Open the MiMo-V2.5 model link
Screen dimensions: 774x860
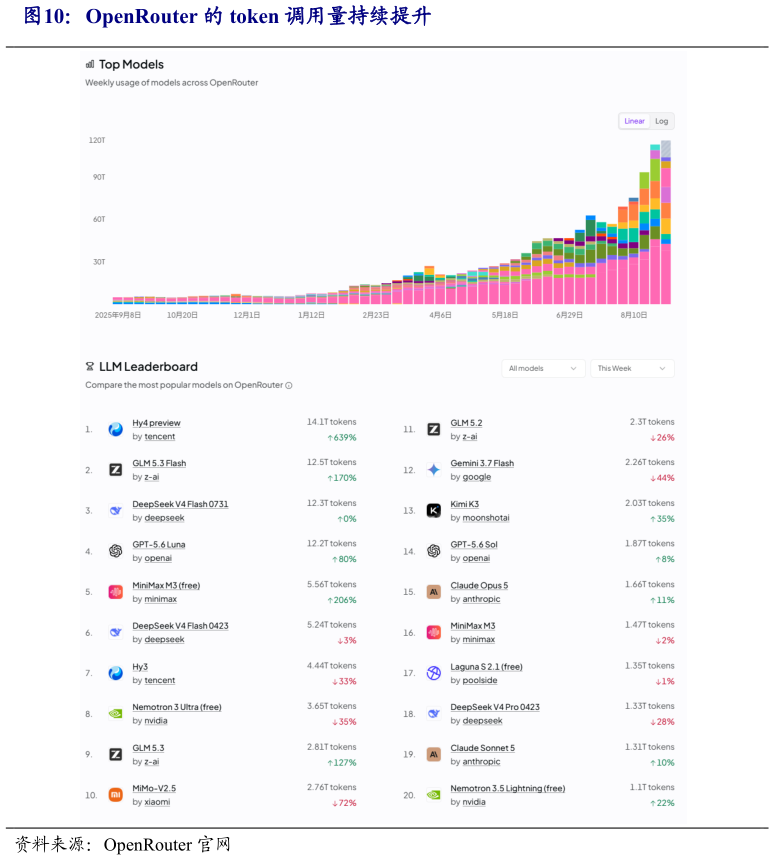coord(154,789)
